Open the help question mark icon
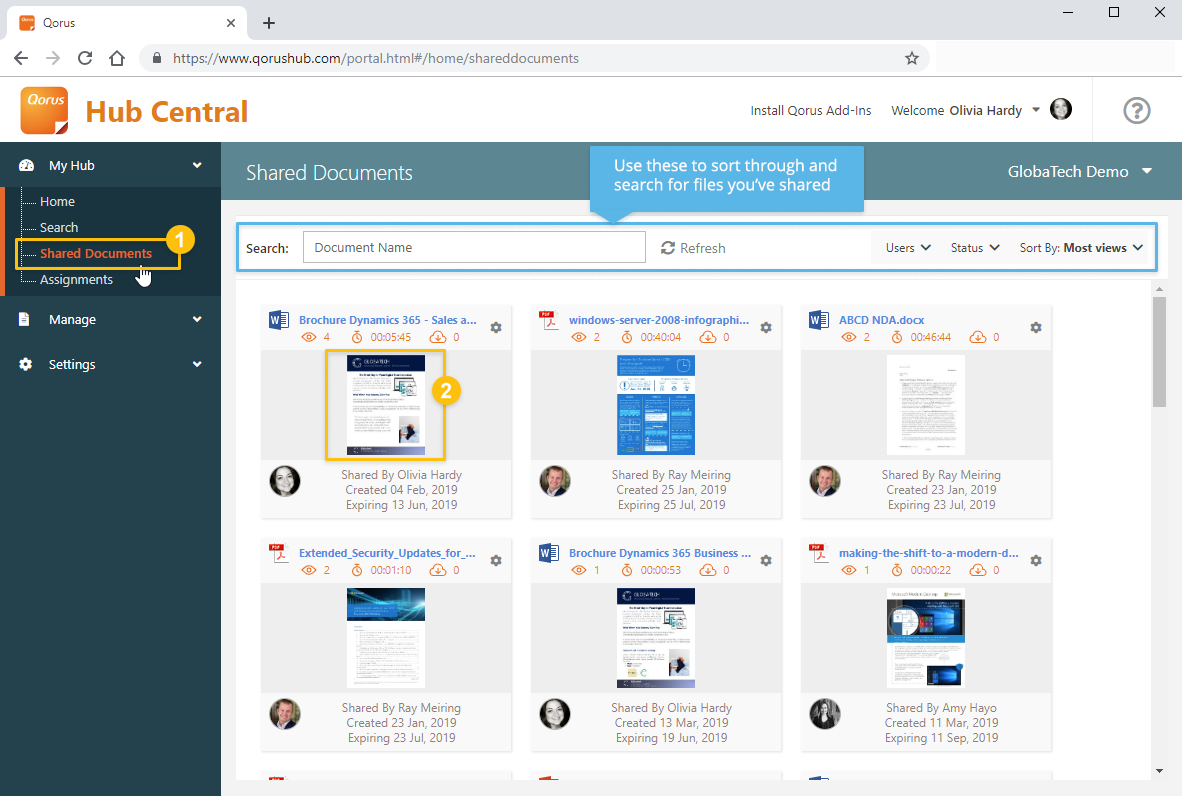The width and height of the screenshot is (1182, 796). [x=1136, y=111]
